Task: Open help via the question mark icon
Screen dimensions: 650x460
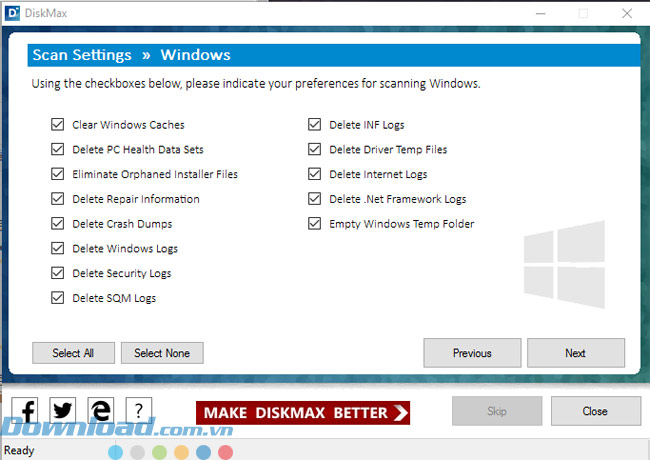Action: pos(139,410)
